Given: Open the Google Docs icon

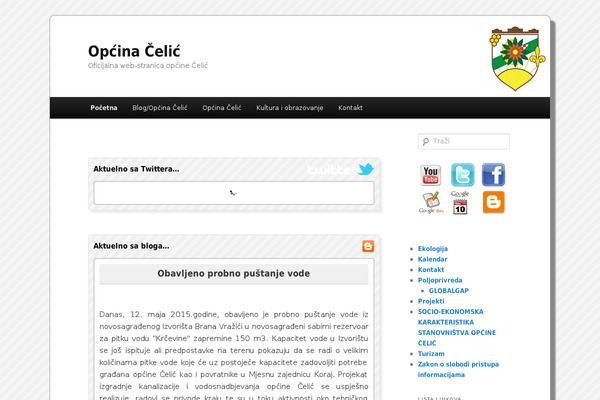Looking at the screenshot, I should pos(431,202).
